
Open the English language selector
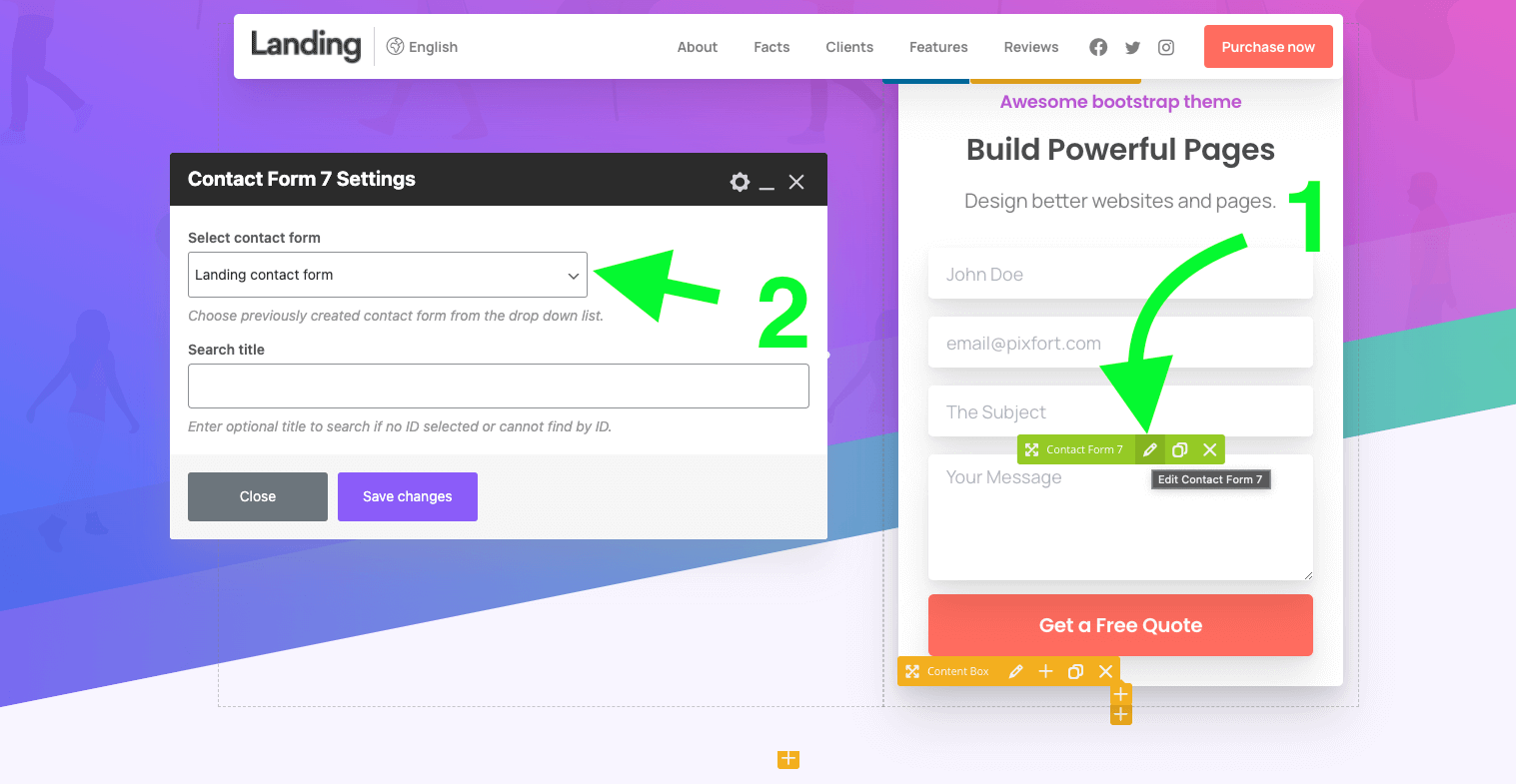422,47
